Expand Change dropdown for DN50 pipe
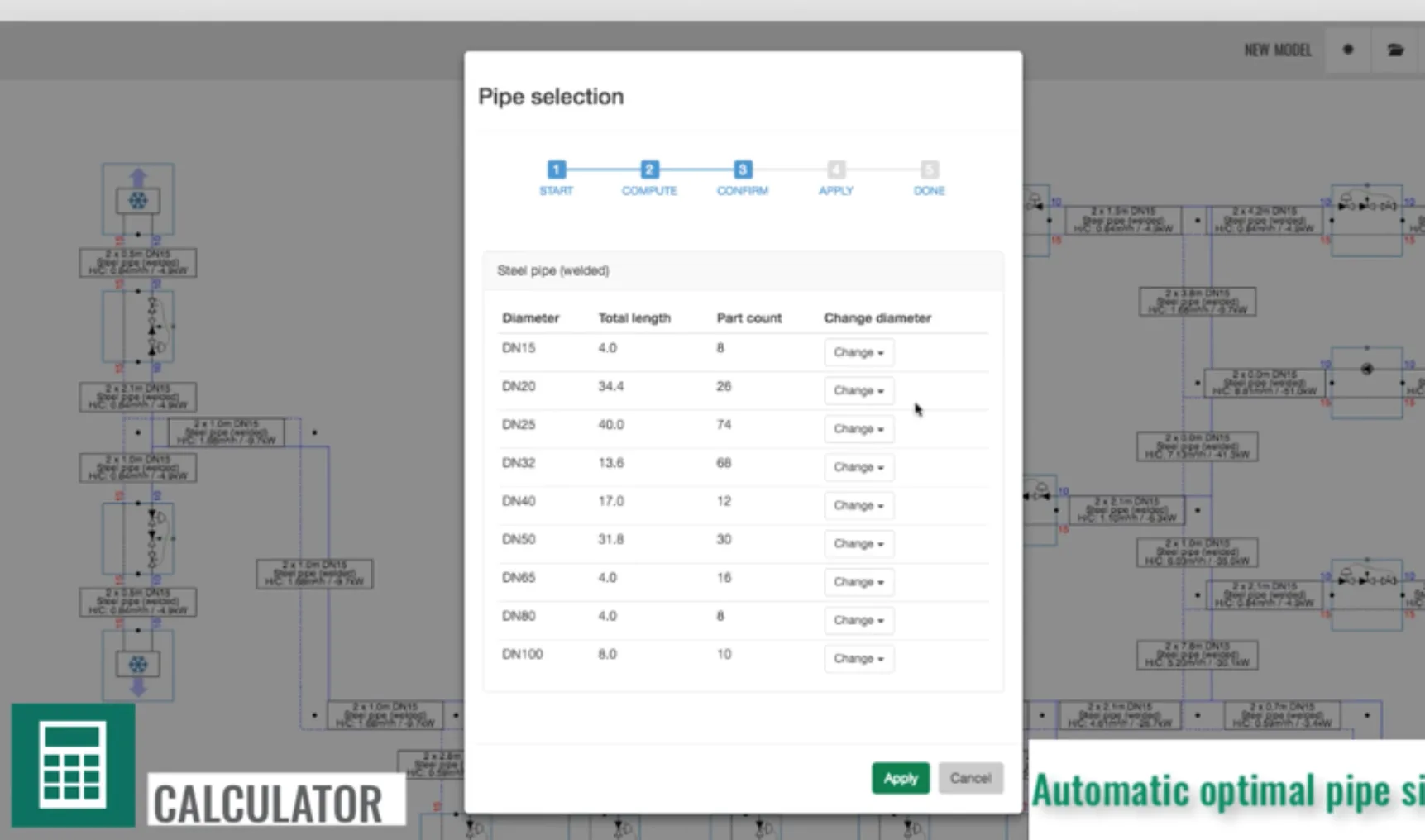1425x840 pixels. tap(858, 544)
